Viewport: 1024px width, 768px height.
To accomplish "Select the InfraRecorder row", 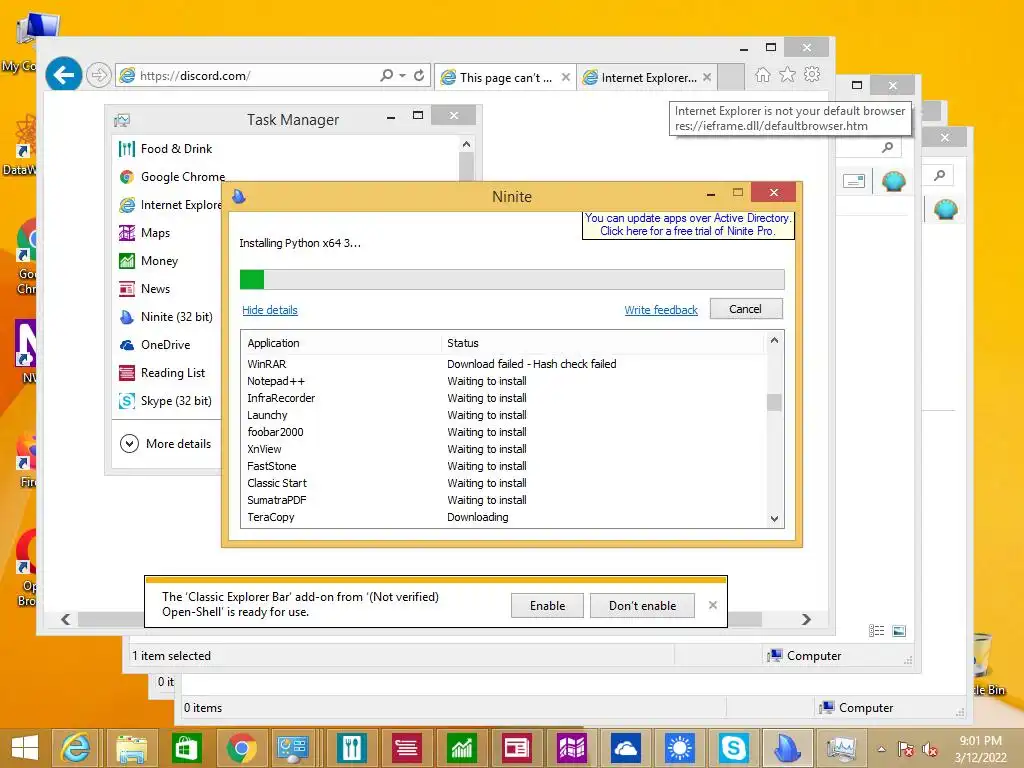I will click(x=503, y=398).
